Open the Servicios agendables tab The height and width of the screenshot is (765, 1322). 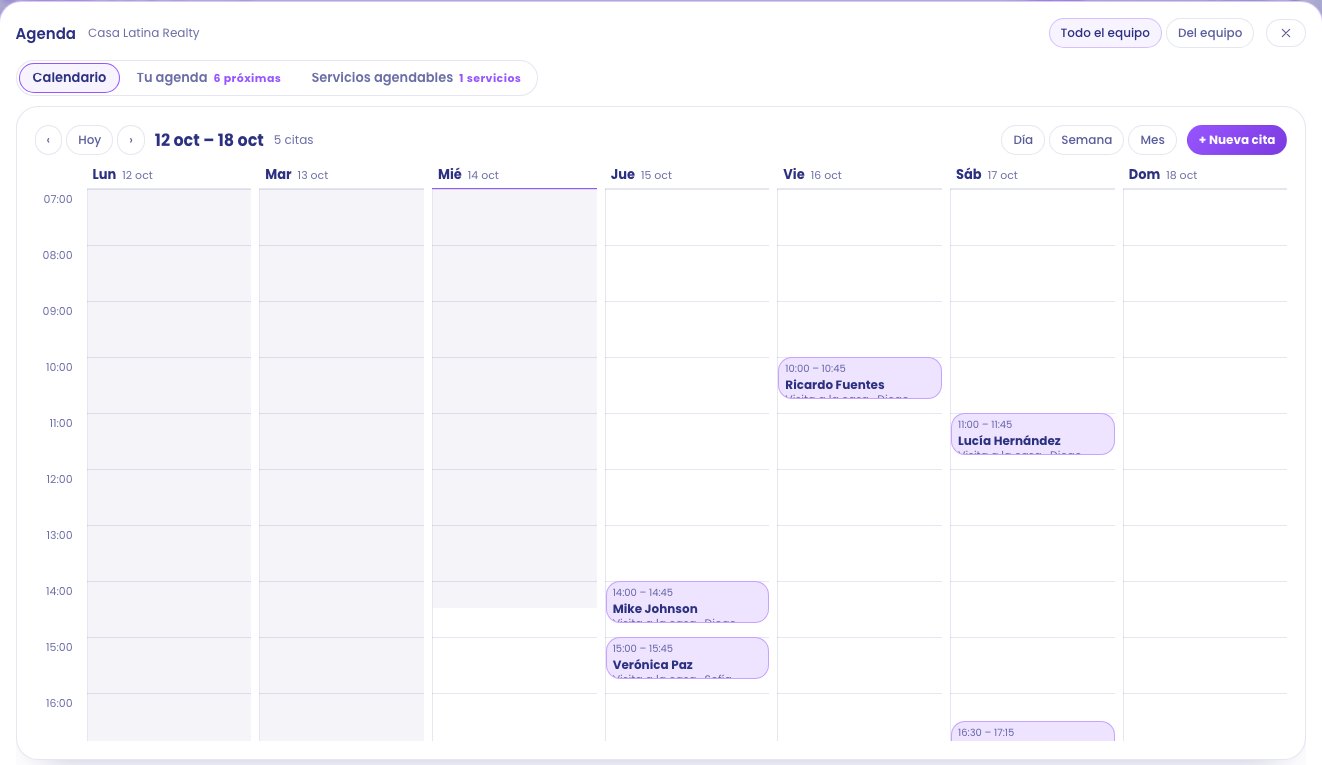pos(416,78)
